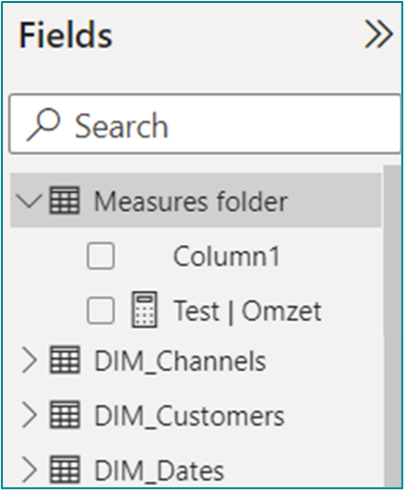Viewport: 404px width, 490px height.
Task: Click the fields list vertical scrollbar
Action: pyautogui.click(x=392, y=325)
